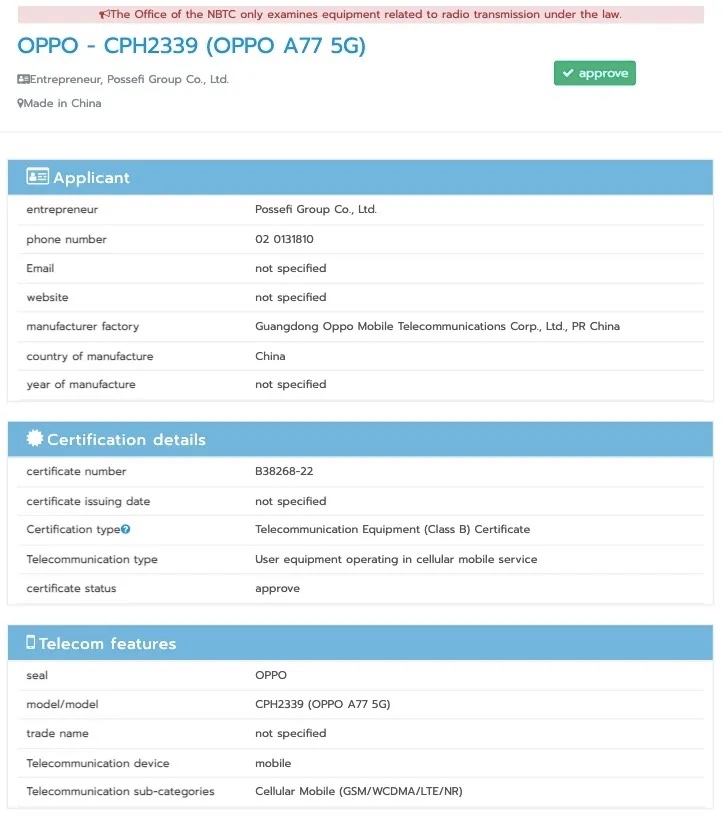Viewport: 722px width, 817px height.
Task: Click the megaphone icon in the notice banner
Action: (105, 15)
